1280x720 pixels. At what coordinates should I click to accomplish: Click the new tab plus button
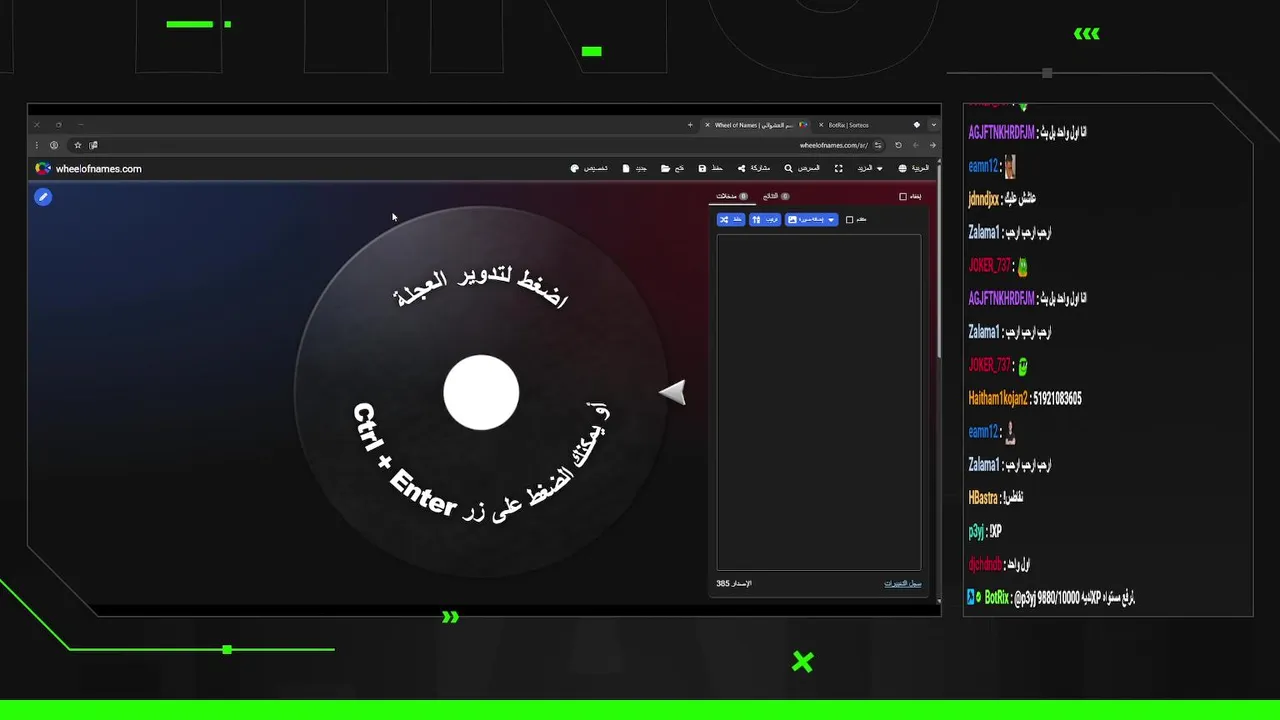(x=690, y=125)
